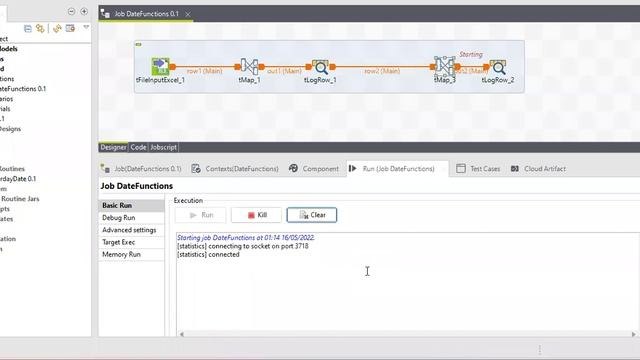Click the filter icon in the repository toolbar

(70, 28)
